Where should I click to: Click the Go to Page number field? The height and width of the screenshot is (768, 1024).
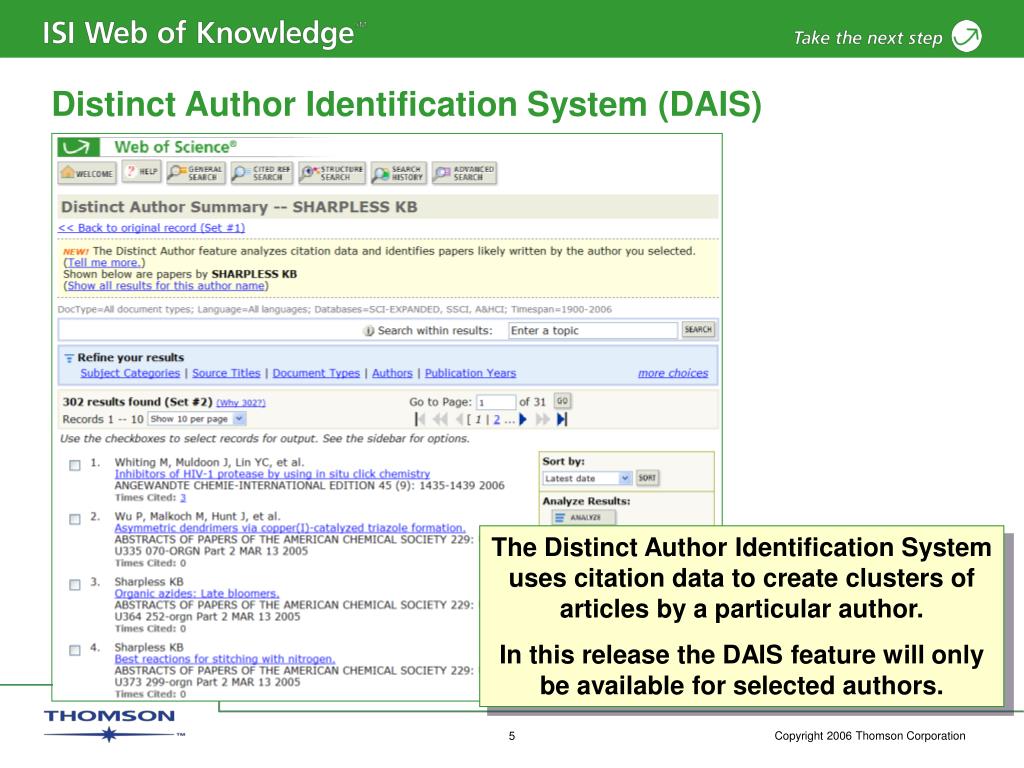(x=496, y=402)
